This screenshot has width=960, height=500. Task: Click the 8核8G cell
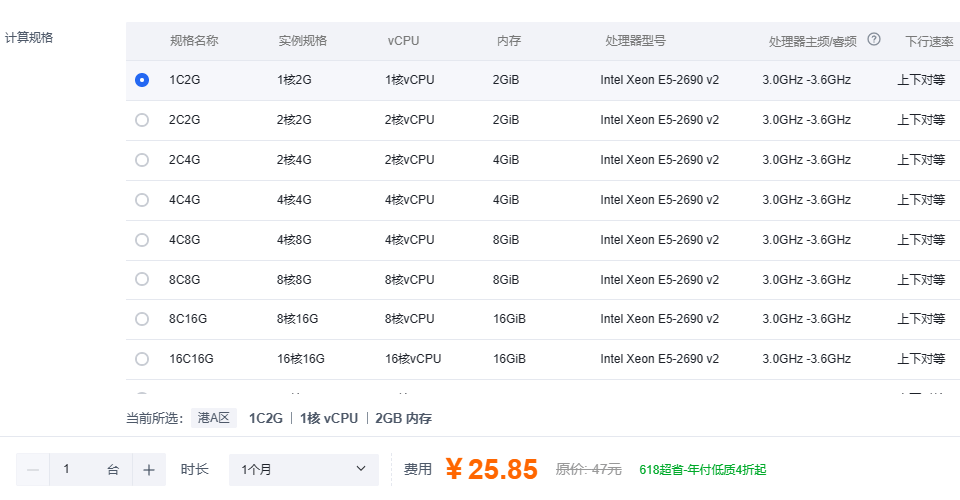coord(294,280)
